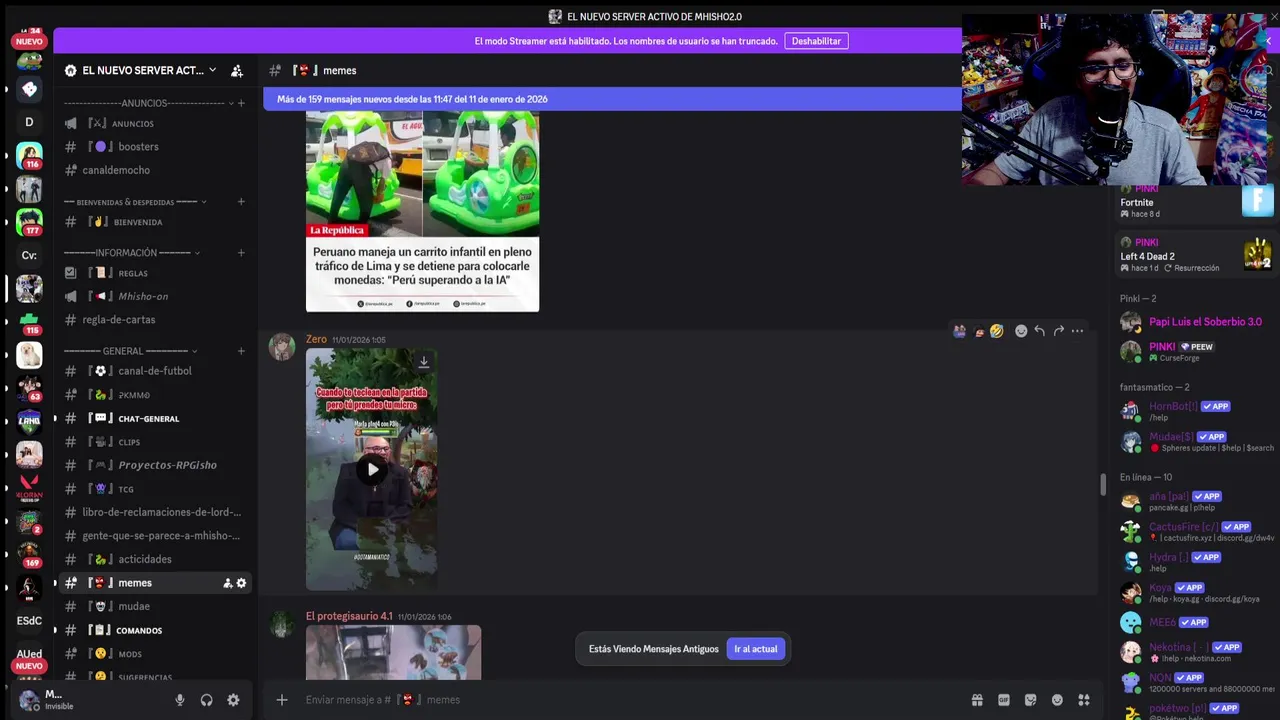Open the invite members icon next to server name

click(x=237, y=71)
